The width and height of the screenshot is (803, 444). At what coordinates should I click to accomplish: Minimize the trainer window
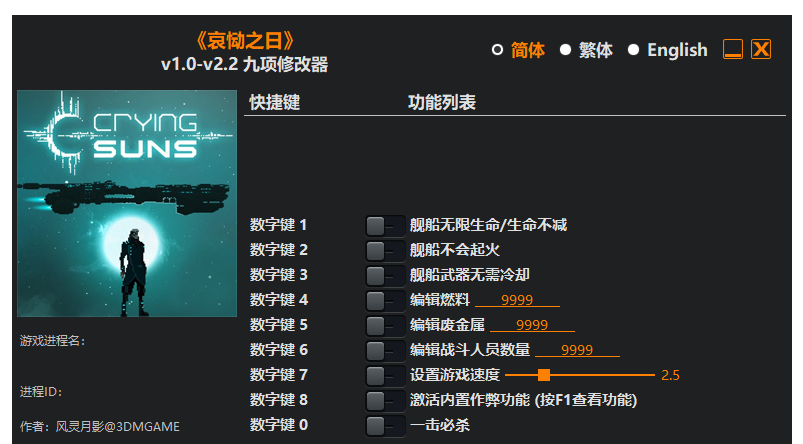pyautogui.click(x=733, y=50)
